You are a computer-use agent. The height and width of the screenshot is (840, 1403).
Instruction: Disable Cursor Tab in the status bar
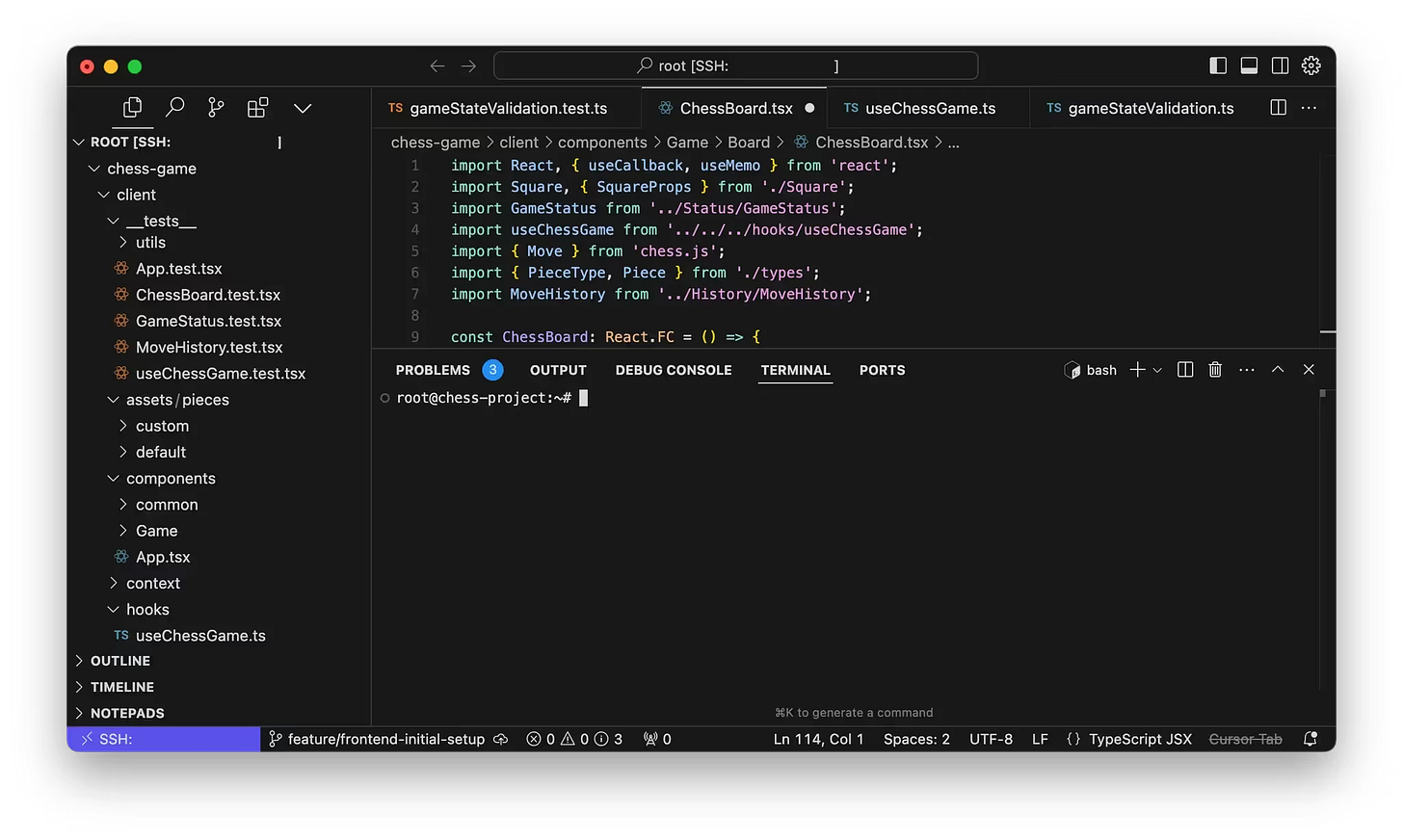click(x=1246, y=739)
